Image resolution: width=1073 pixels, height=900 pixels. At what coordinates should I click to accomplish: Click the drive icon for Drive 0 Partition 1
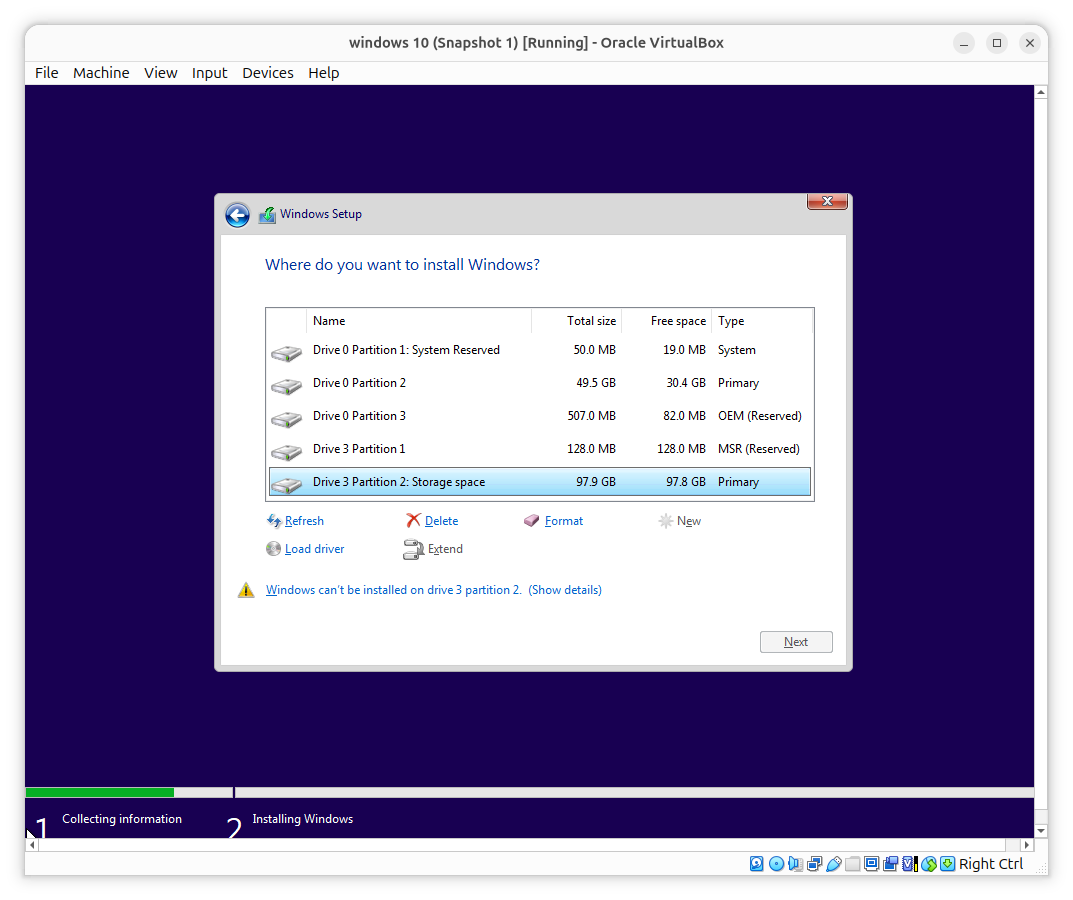(286, 353)
